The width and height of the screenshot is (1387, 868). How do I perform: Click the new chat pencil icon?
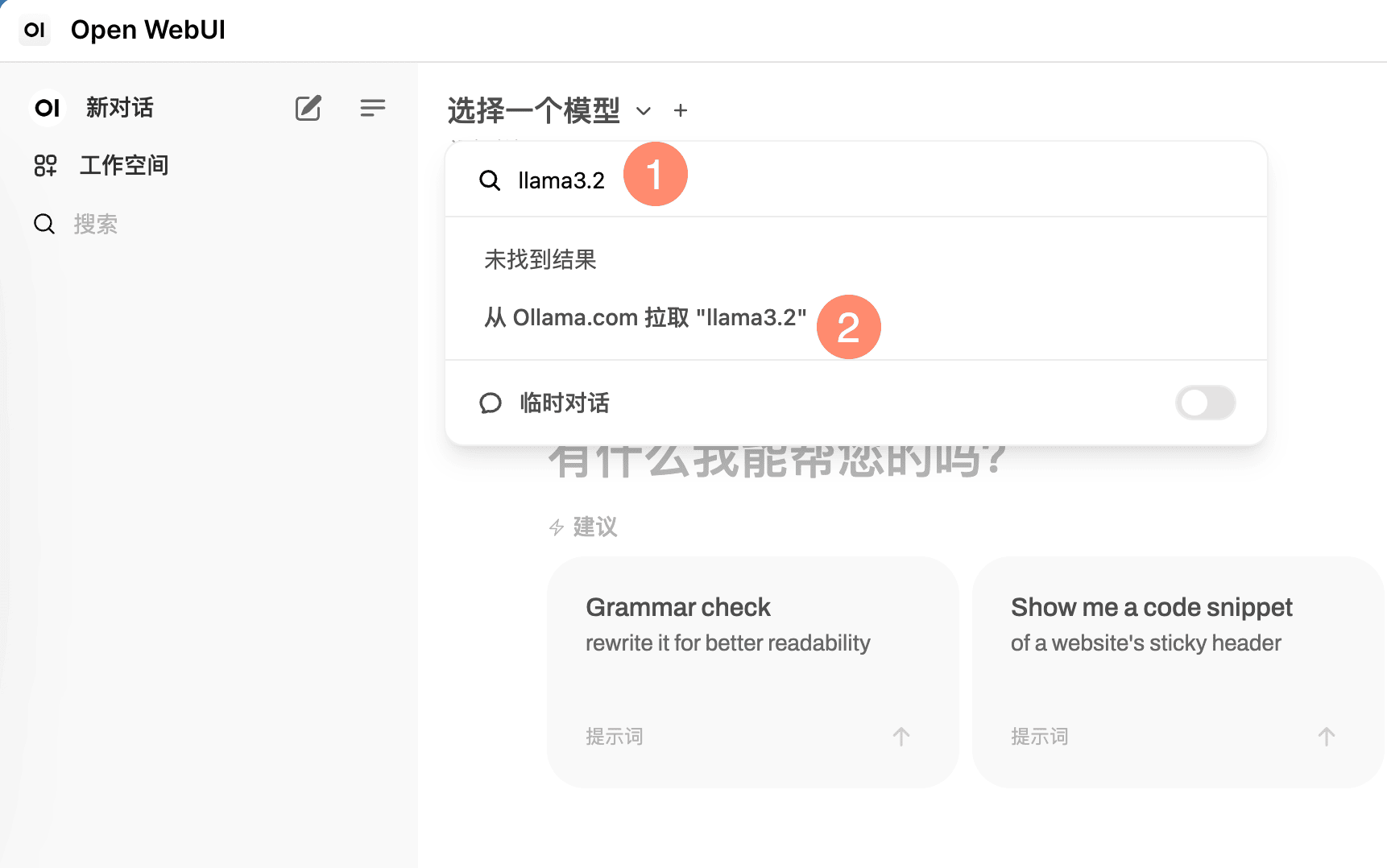pyautogui.click(x=308, y=108)
